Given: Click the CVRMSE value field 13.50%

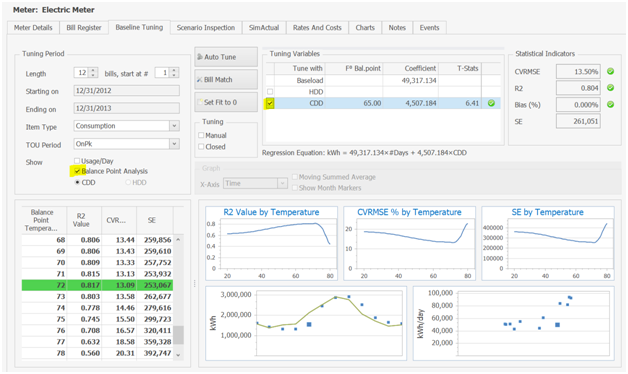Looking at the screenshot, I should pos(578,72).
